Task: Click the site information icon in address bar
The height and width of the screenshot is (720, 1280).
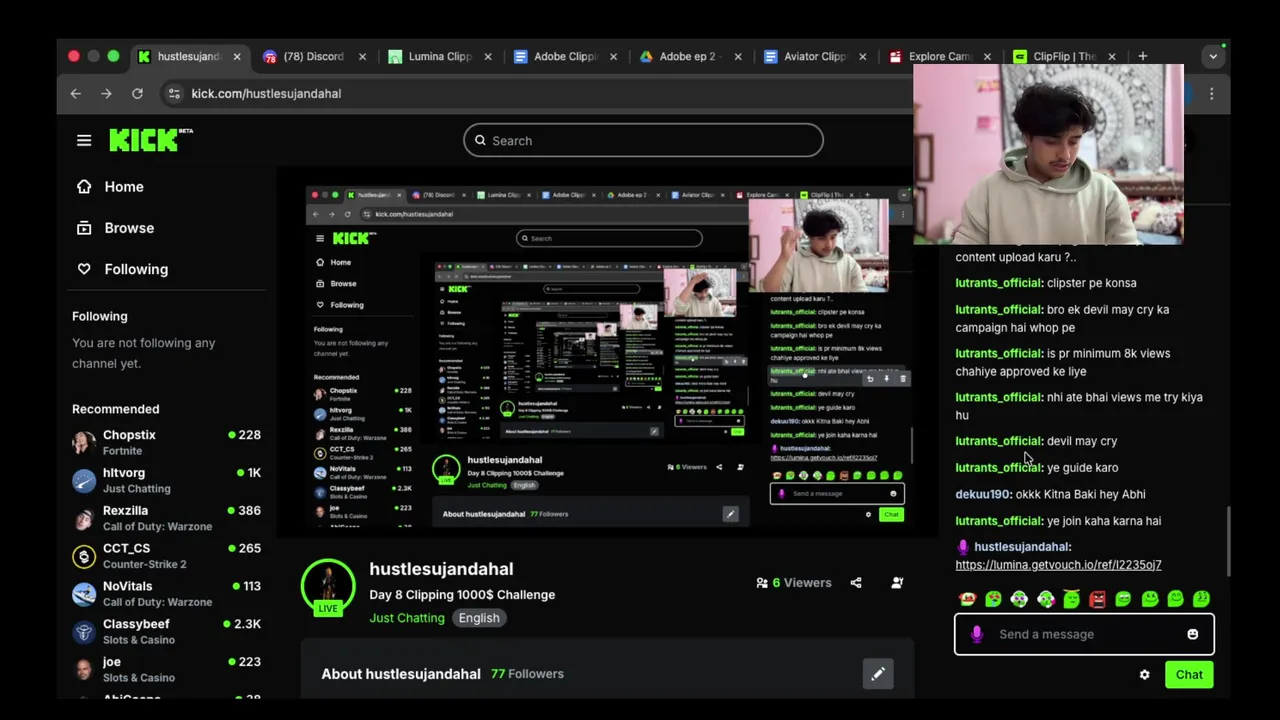Action: (174, 93)
